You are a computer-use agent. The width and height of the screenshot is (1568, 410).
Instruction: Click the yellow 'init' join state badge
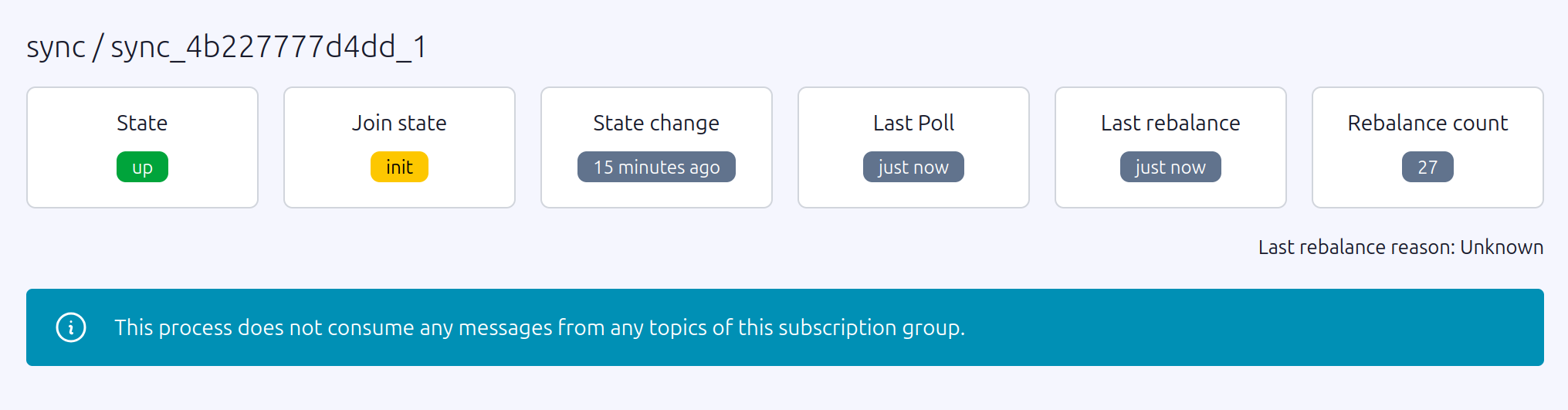click(399, 167)
